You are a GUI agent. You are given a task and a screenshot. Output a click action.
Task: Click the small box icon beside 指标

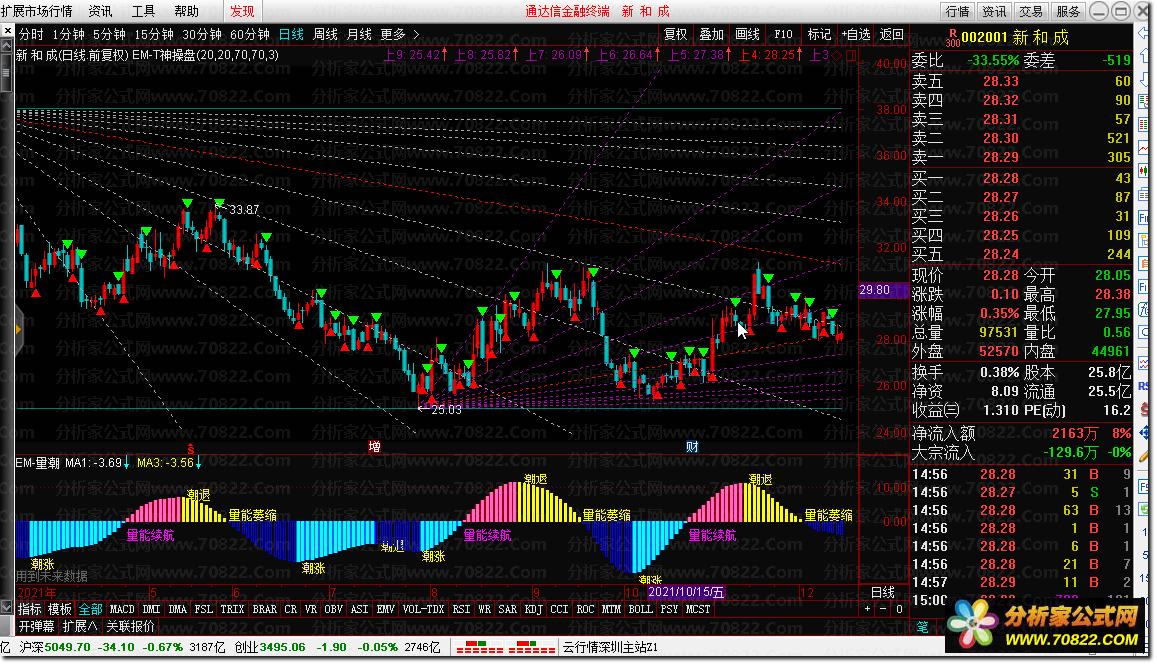7,609
